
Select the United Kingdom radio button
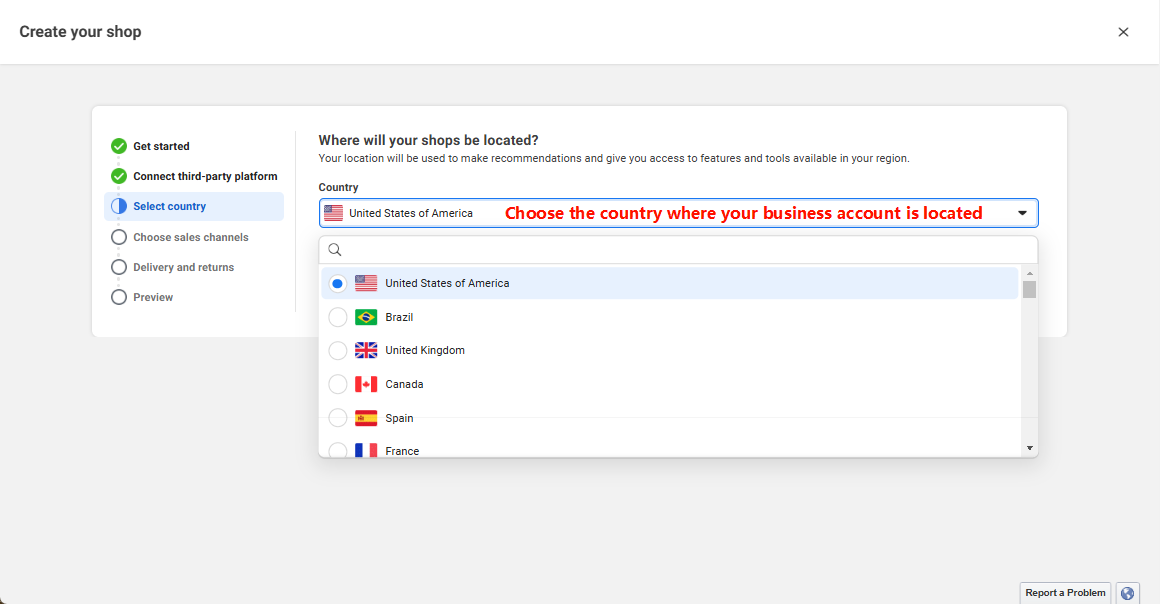338,350
